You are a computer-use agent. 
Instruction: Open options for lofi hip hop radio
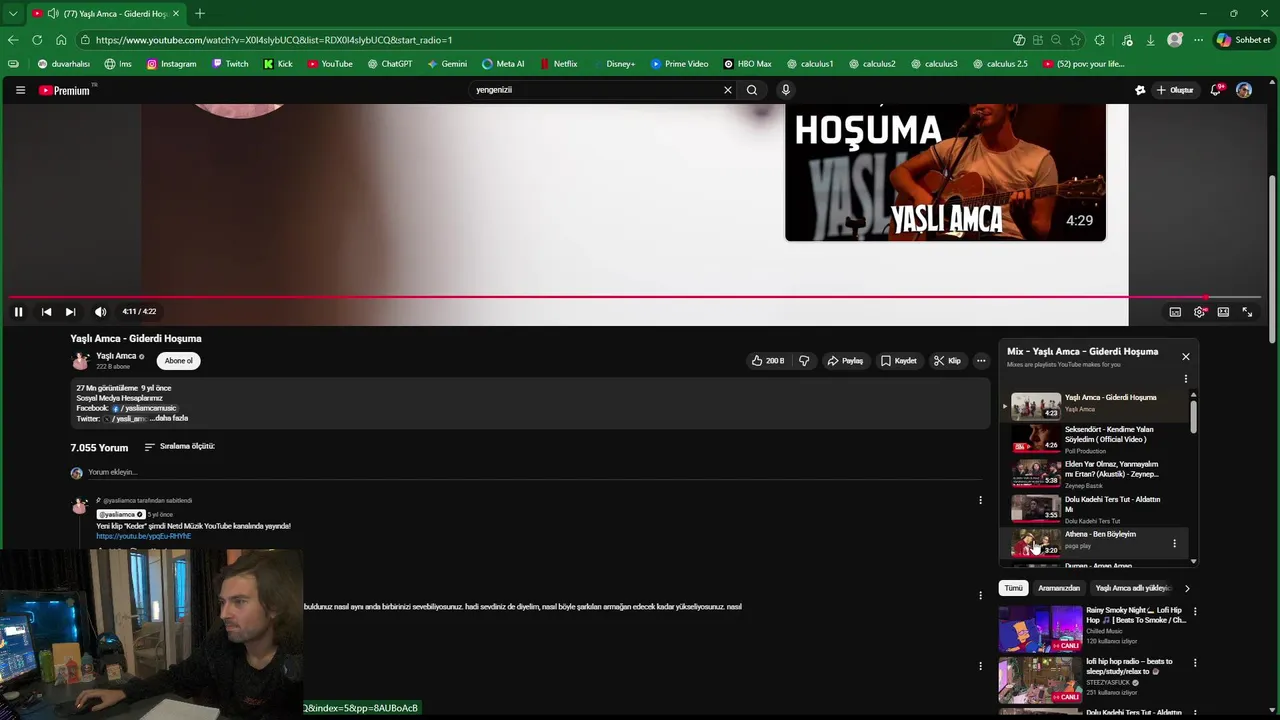click(1195, 662)
